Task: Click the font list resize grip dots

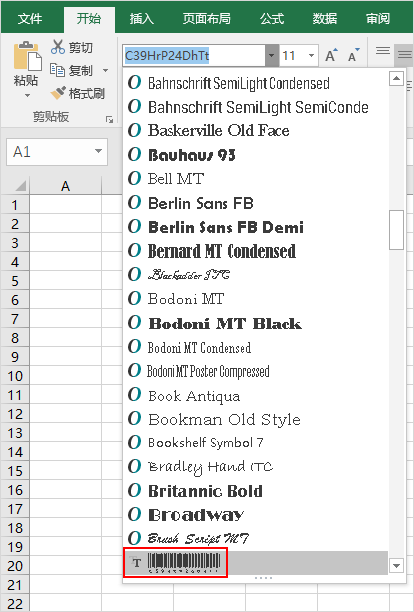Action: tap(263, 578)
